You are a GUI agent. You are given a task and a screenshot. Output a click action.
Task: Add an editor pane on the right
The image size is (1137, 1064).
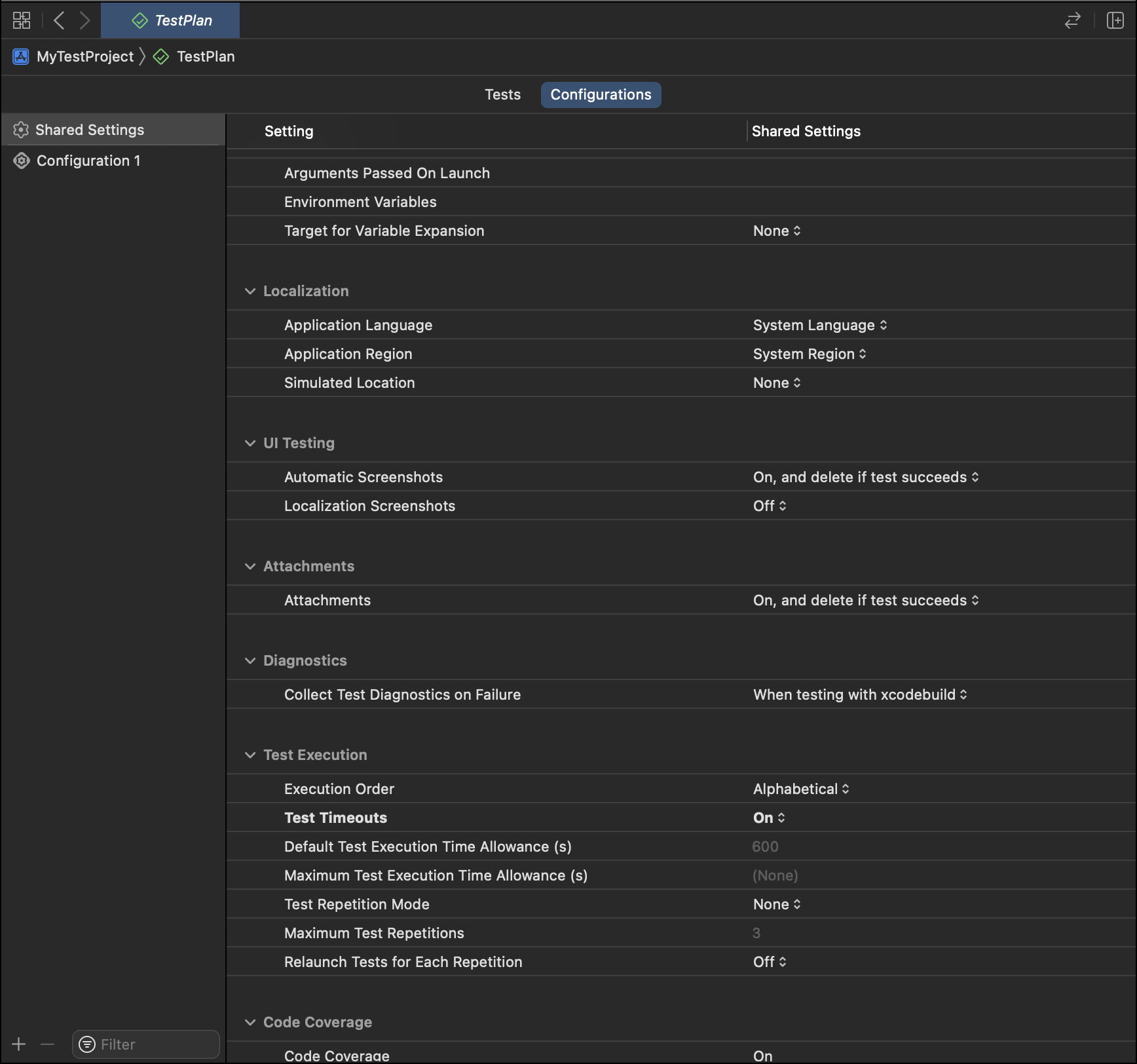1115,20
